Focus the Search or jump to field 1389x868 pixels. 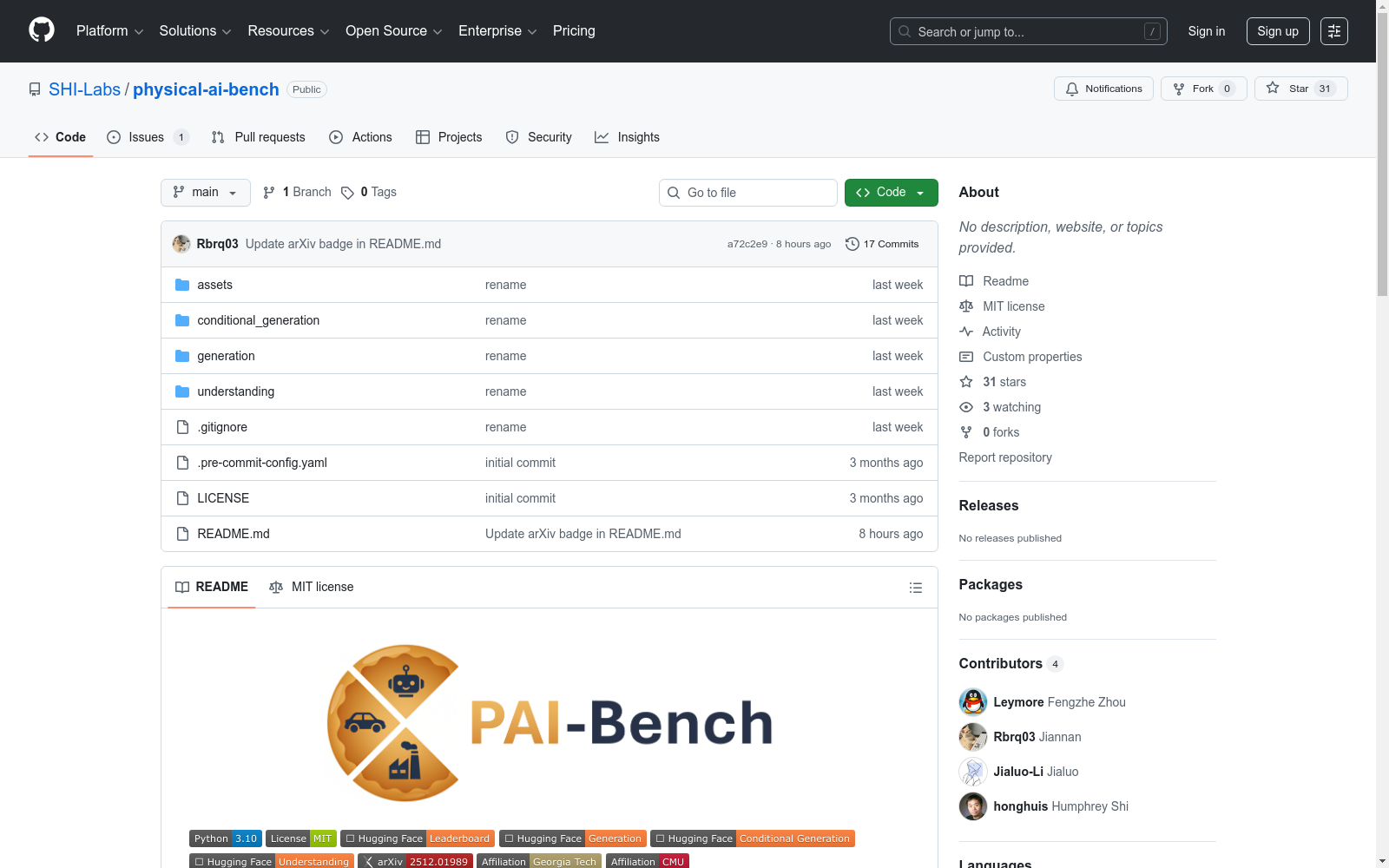1029,31
